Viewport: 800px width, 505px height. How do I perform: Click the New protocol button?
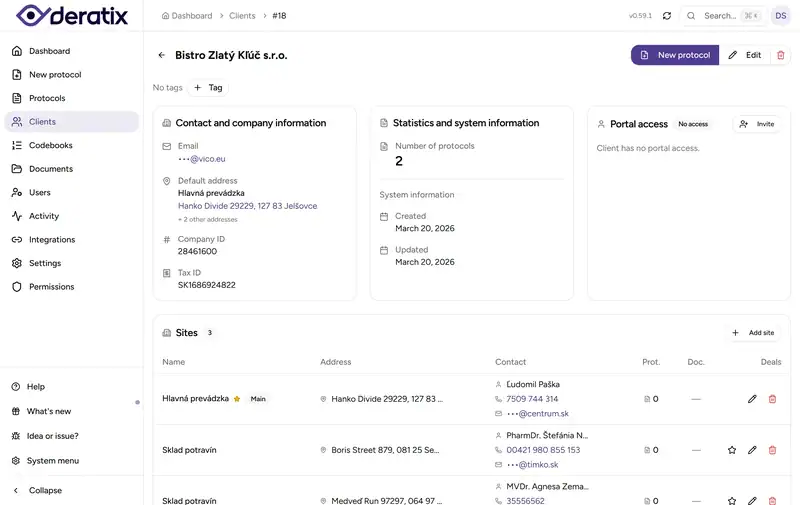coord(674,55)
